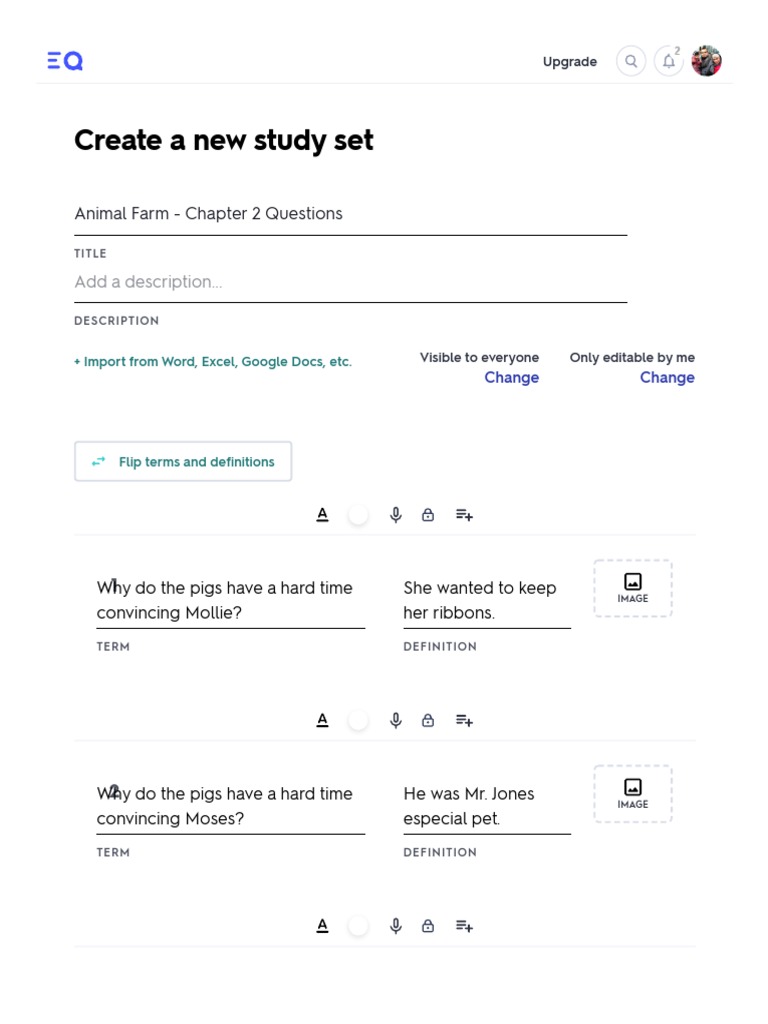Click the 'Add a description' field
The width and height of the screenshot is (768, 1024).
tap(350, 282)
